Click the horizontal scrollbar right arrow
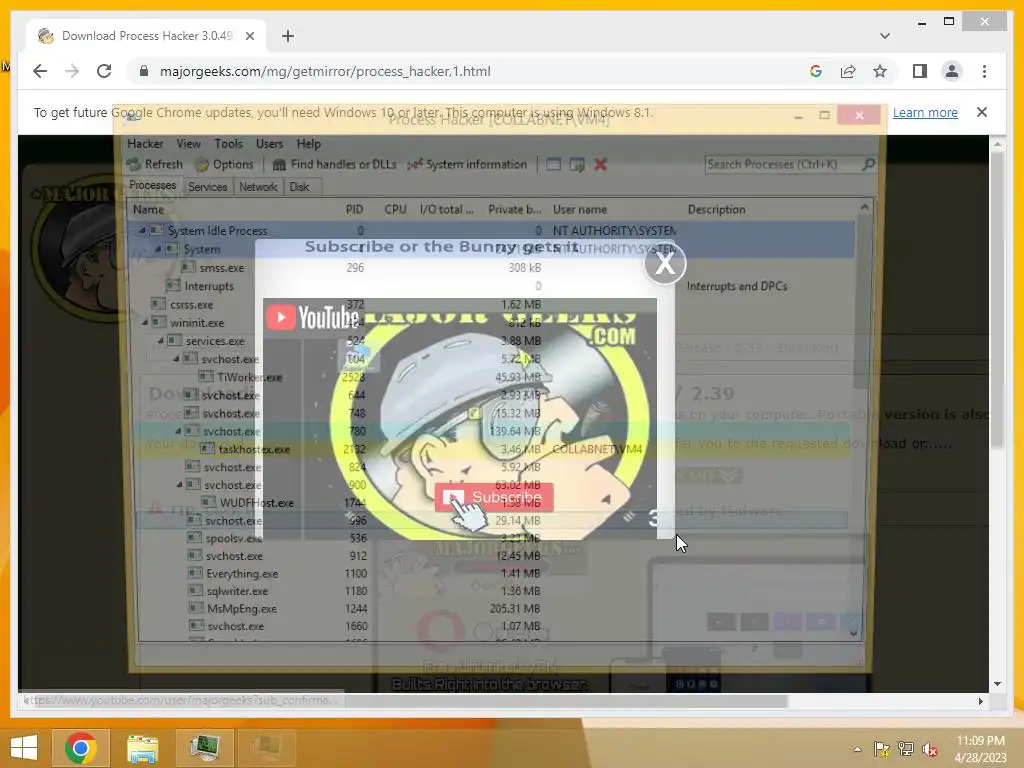The image size is (1024, 768). pyautogui.click(x=980, y=701)
